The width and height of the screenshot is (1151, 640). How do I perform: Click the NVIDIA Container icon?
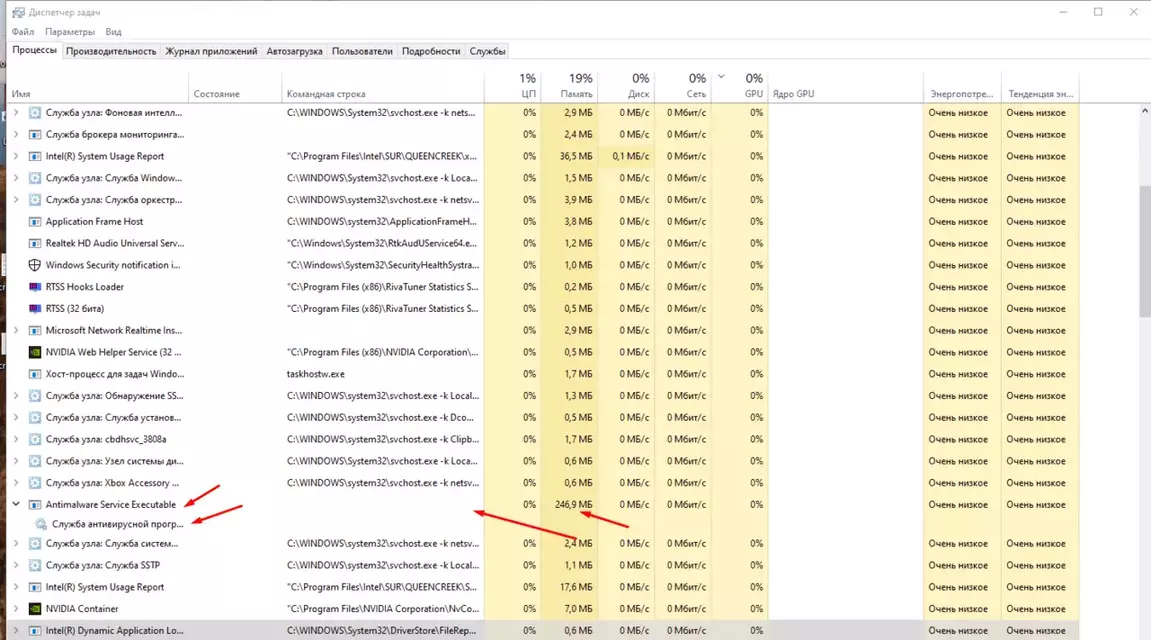[x=35, y=608]
